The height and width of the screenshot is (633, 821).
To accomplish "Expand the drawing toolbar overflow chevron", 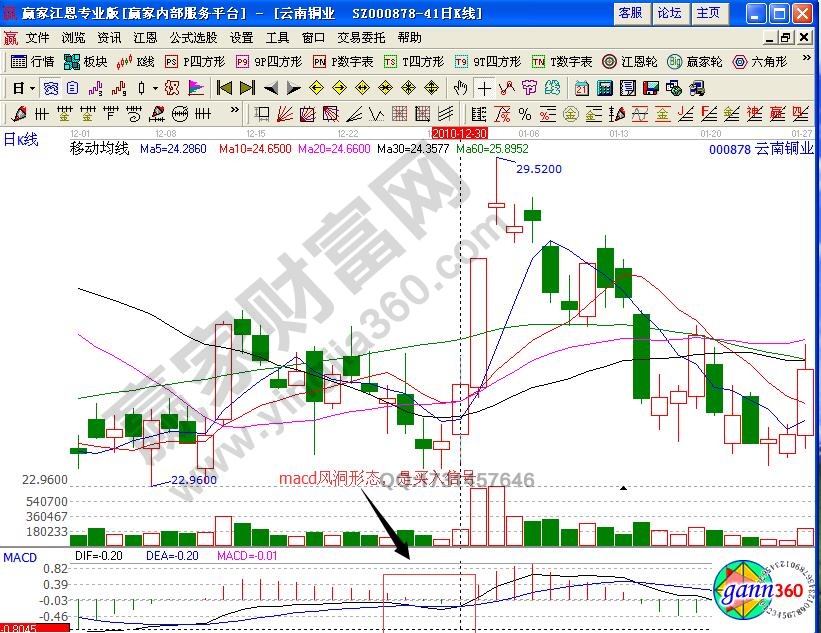I will (x=235, y=110).
